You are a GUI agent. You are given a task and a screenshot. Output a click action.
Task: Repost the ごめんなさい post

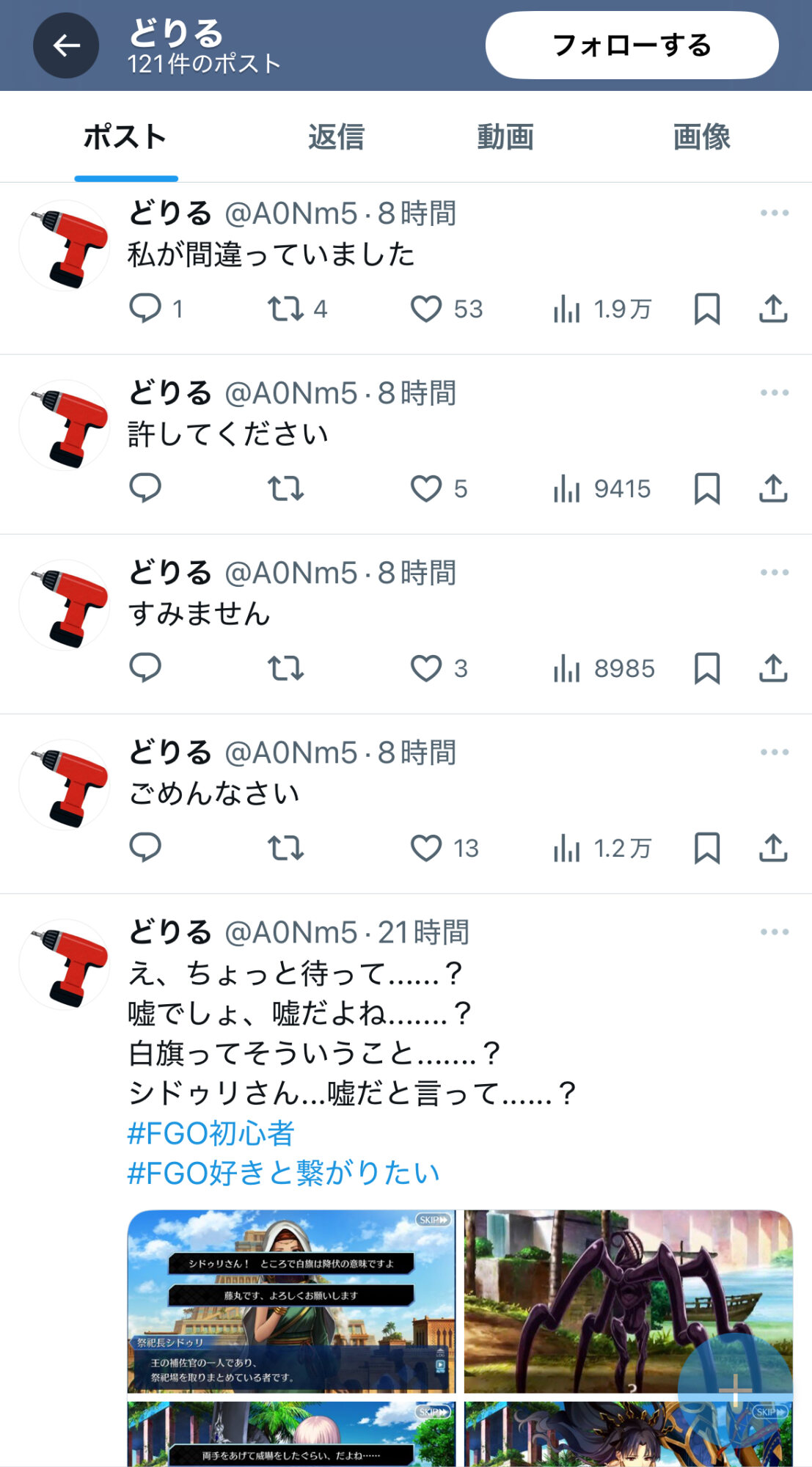(285, 848)
